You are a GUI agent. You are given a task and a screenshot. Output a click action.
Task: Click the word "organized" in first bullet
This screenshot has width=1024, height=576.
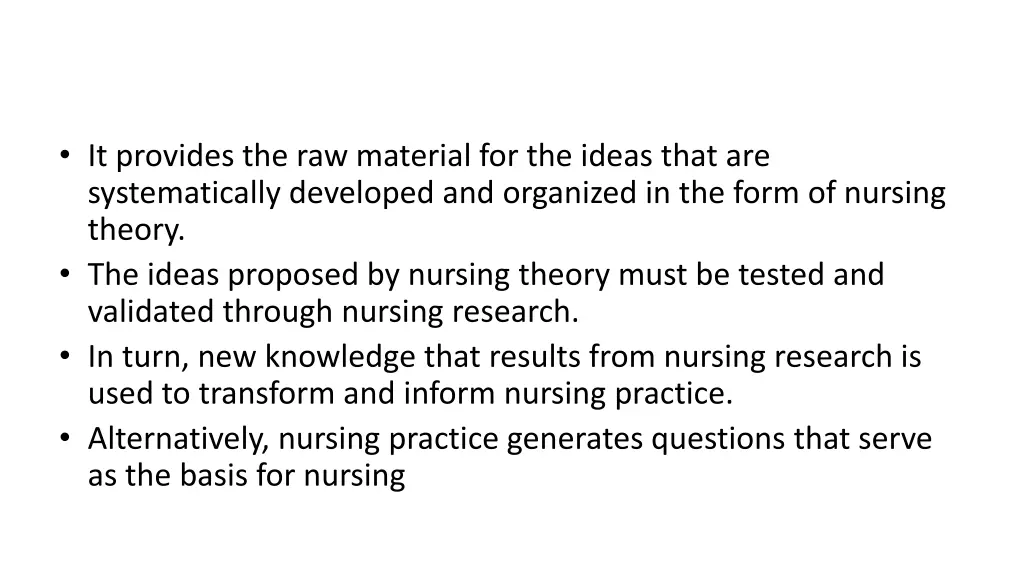click(x=569, y=194)
